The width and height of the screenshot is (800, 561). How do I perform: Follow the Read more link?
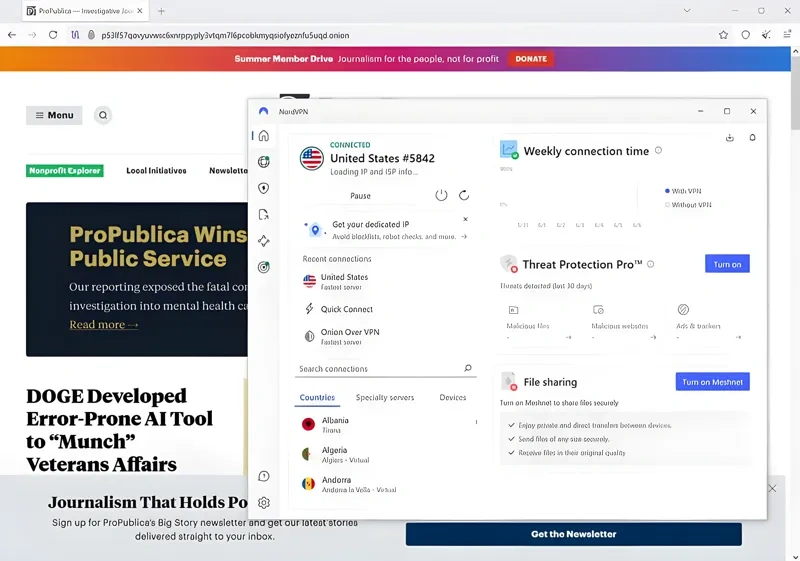[x=104, y=325]
